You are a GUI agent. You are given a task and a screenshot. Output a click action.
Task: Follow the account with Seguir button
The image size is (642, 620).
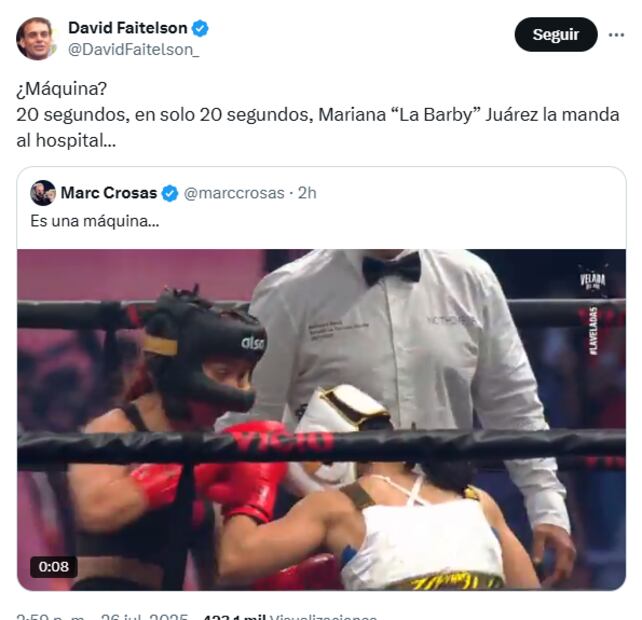point(556,34)
